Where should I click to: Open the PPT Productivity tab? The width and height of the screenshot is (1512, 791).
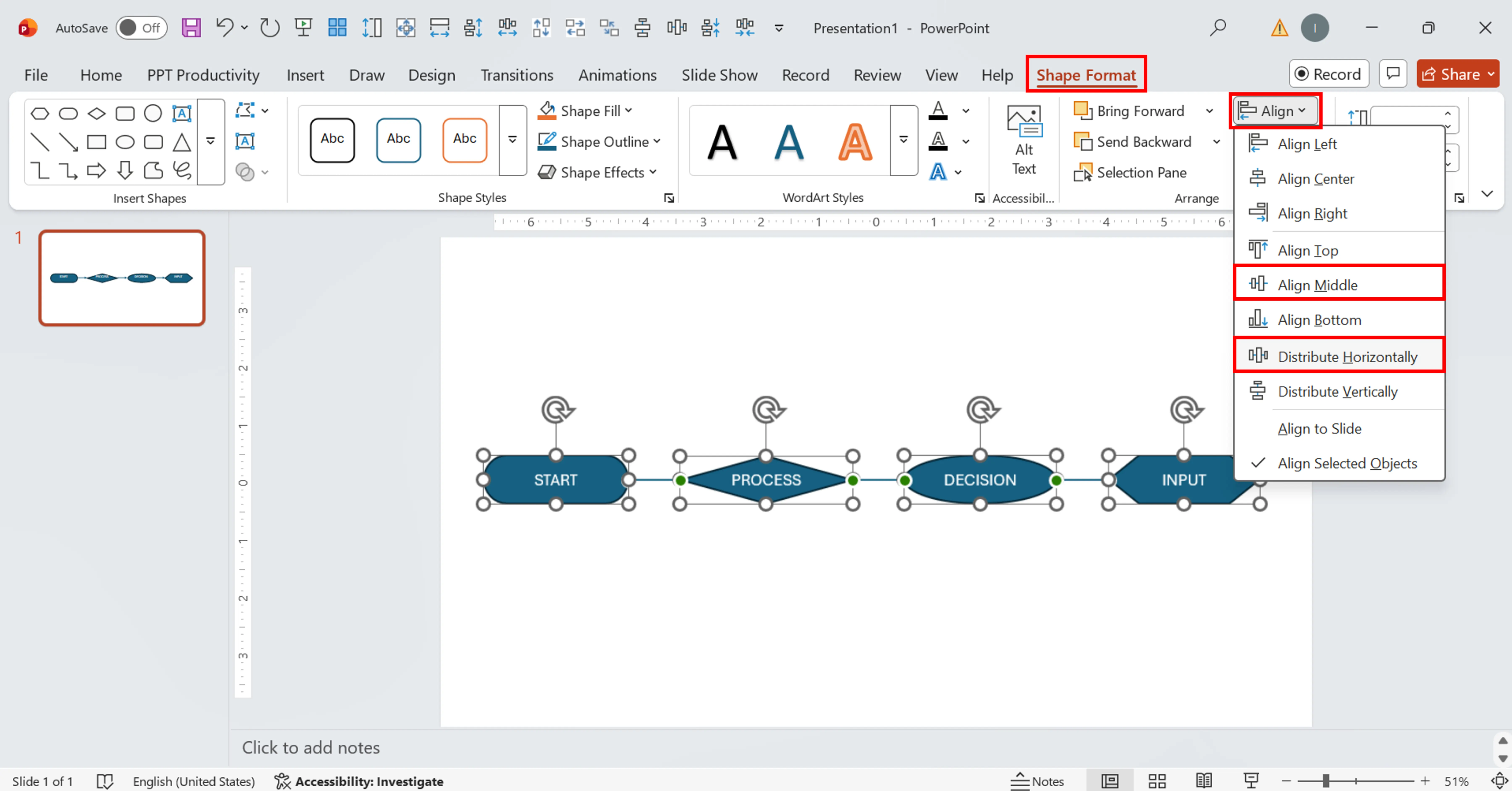[203, 75]
